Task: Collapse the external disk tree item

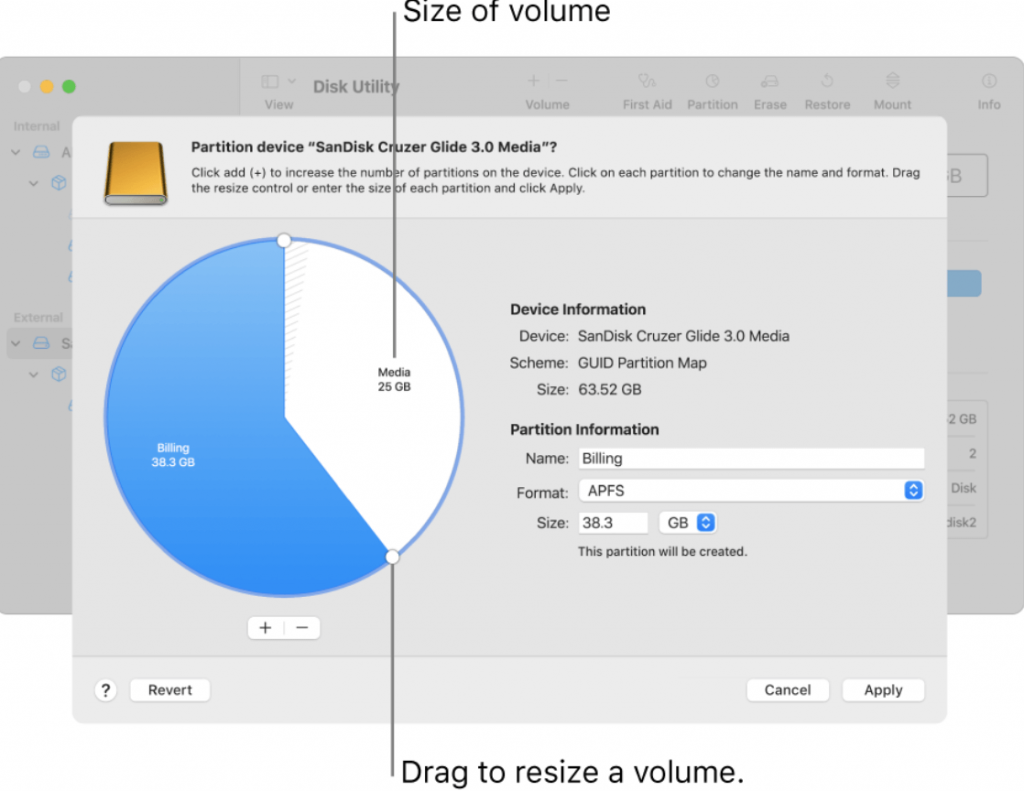Action: (16, 344)
